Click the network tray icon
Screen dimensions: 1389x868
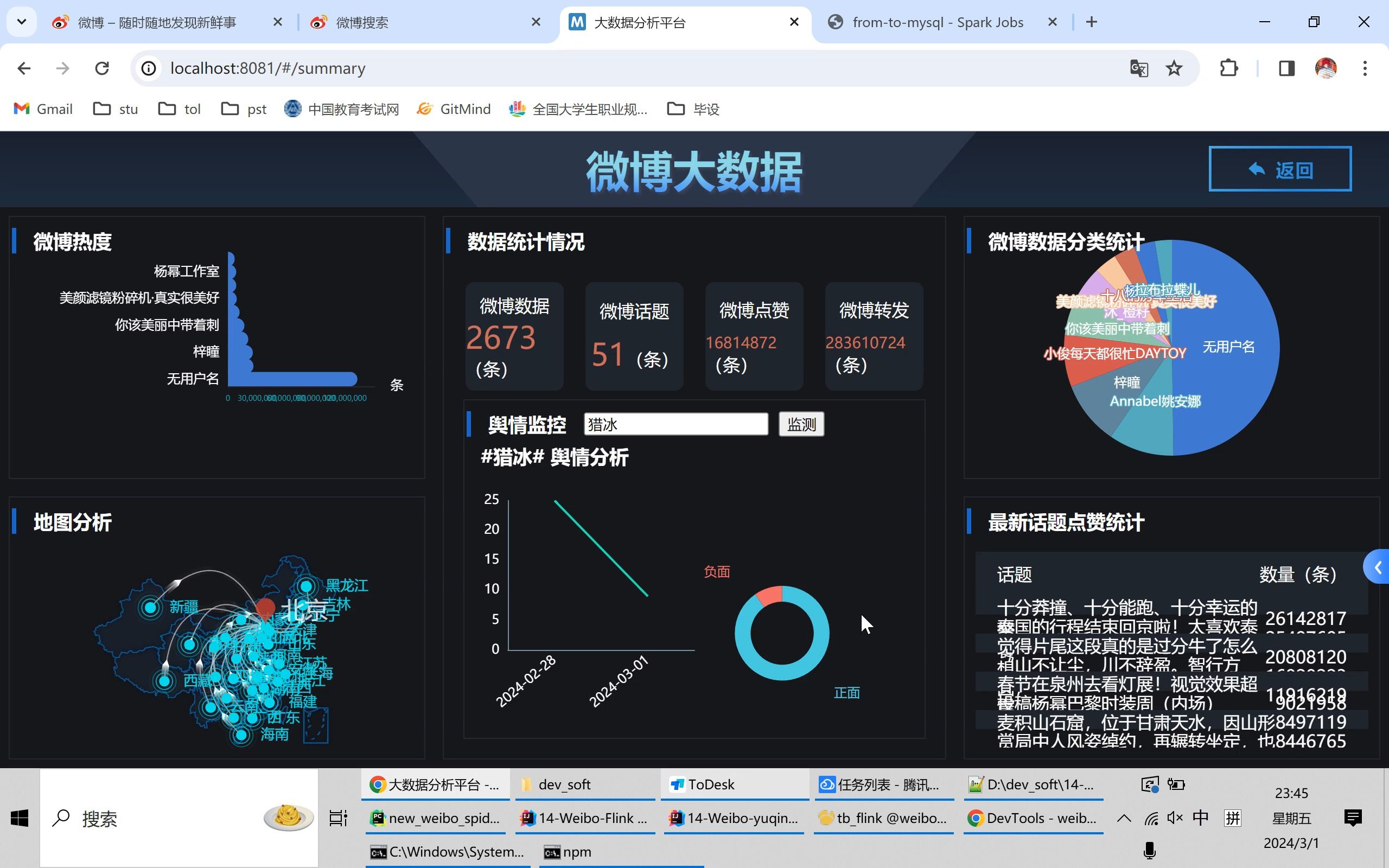tap(1151, 818)
